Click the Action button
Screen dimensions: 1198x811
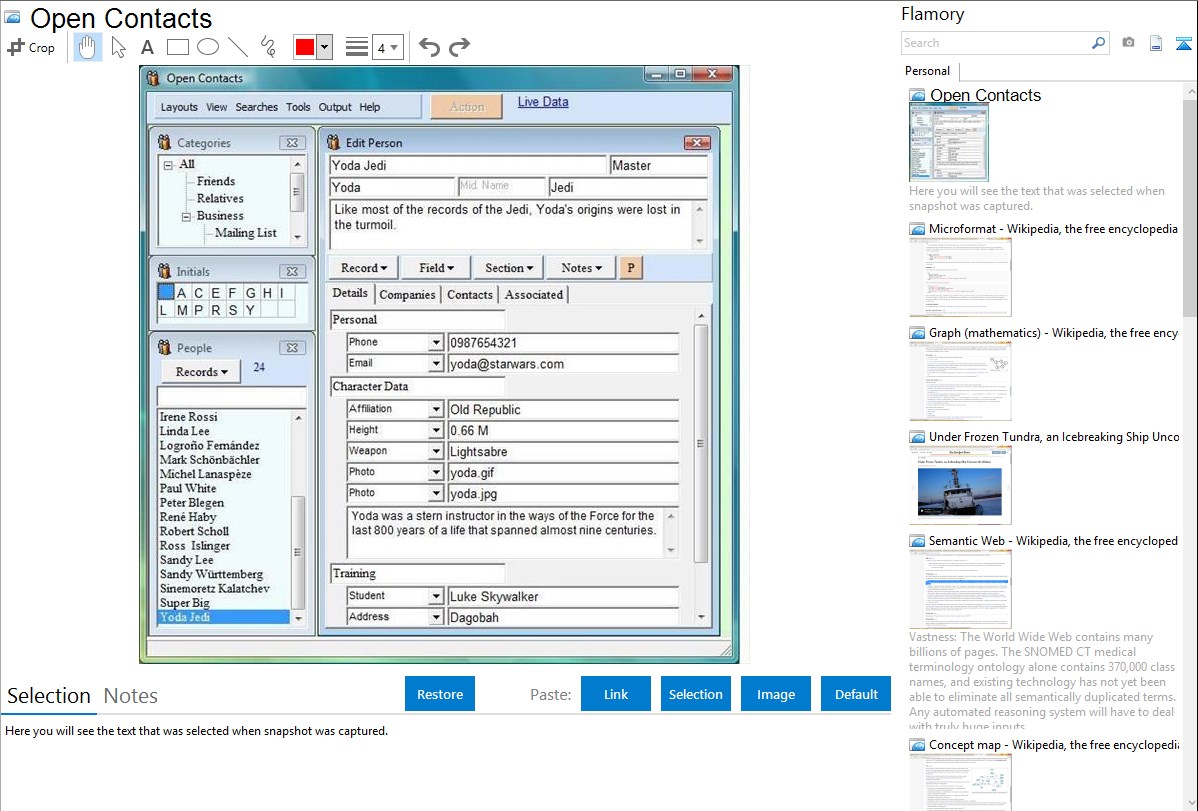point(467,107)
